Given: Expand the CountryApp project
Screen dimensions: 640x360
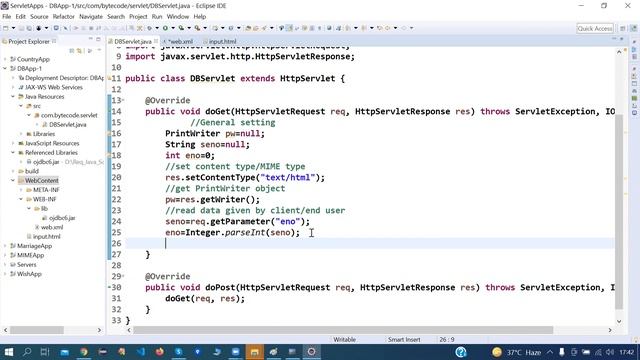Looking at the screenshot, I should (5, 59).
